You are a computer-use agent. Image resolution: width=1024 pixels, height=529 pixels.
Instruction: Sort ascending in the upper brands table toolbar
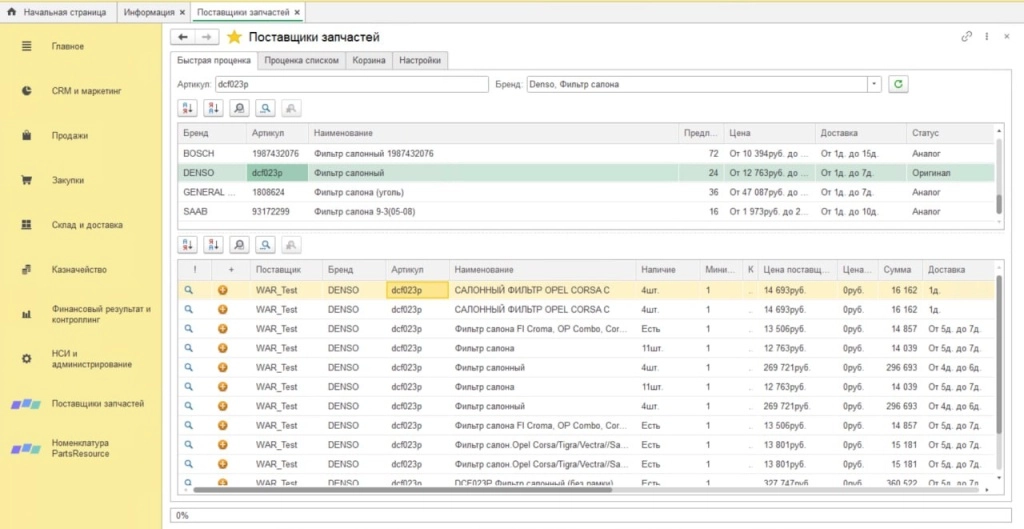[x=187, y=108]
